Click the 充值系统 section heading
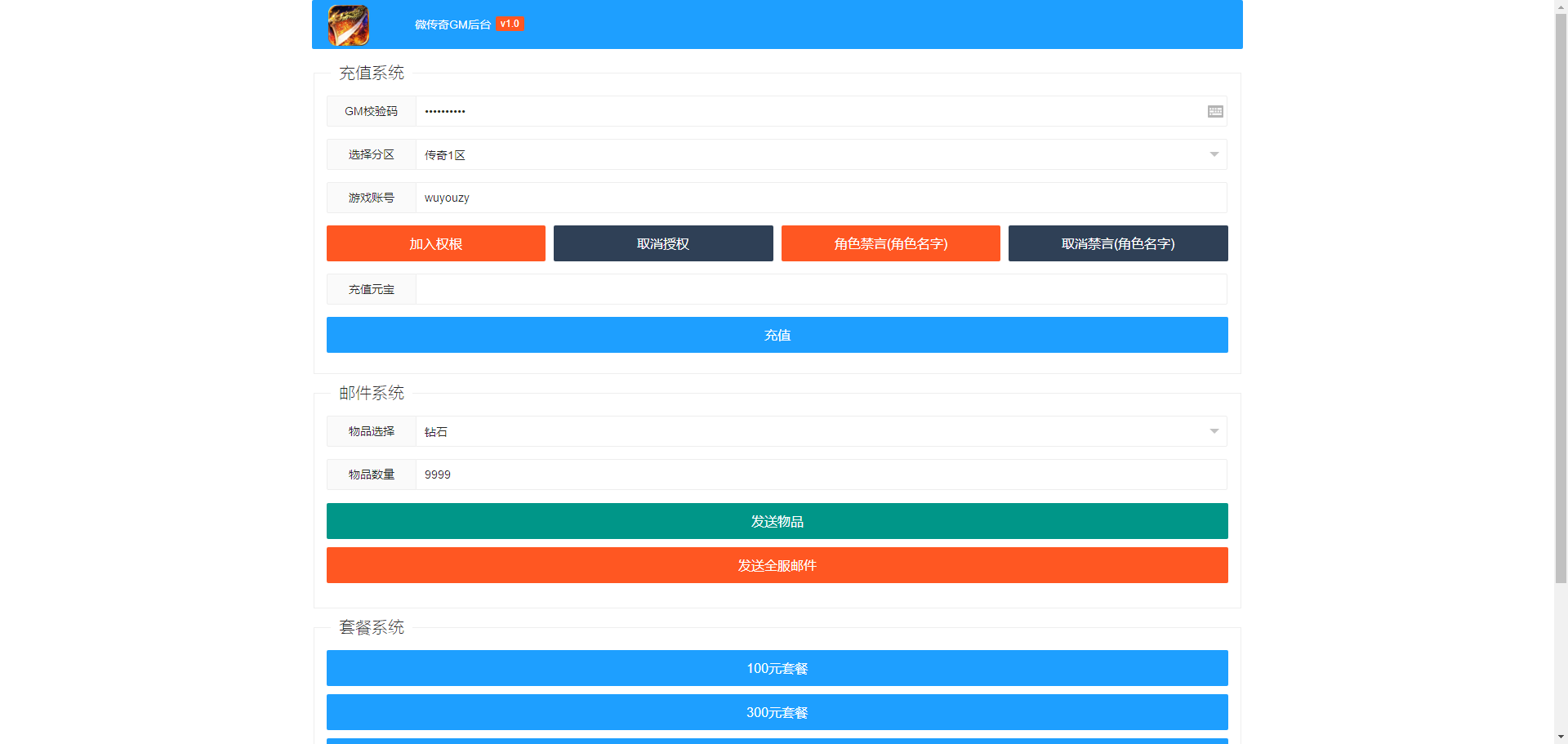Image resolution: width=1568 pixels, height=744 pixels. coord(372,73)
